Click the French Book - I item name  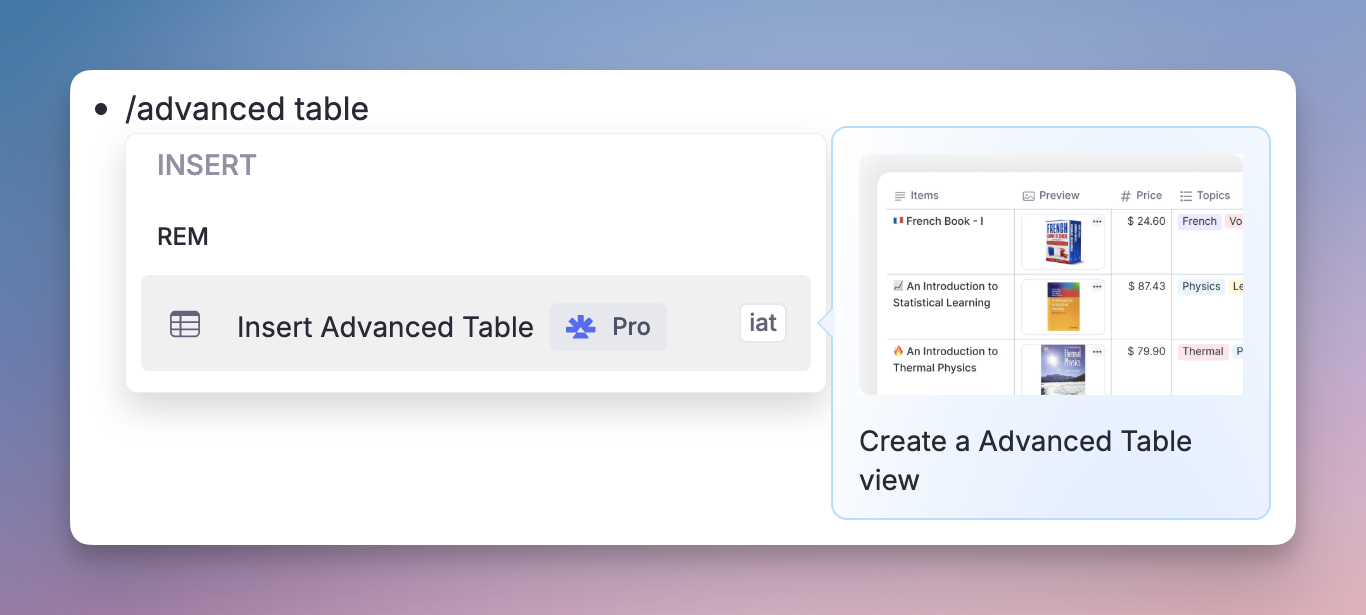click(x=944, y=221)
